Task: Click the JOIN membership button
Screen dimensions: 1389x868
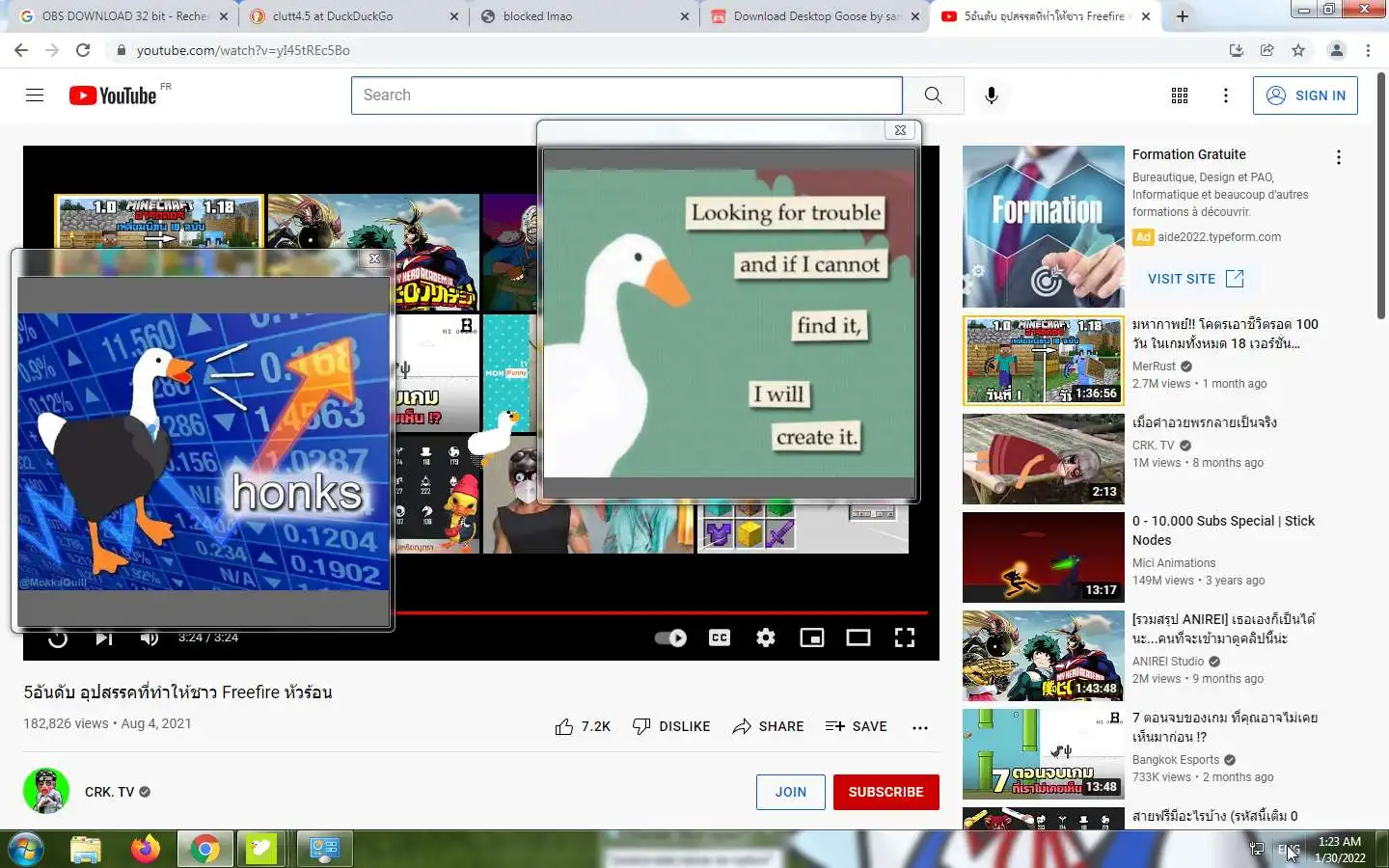Action: pos(791,792)
